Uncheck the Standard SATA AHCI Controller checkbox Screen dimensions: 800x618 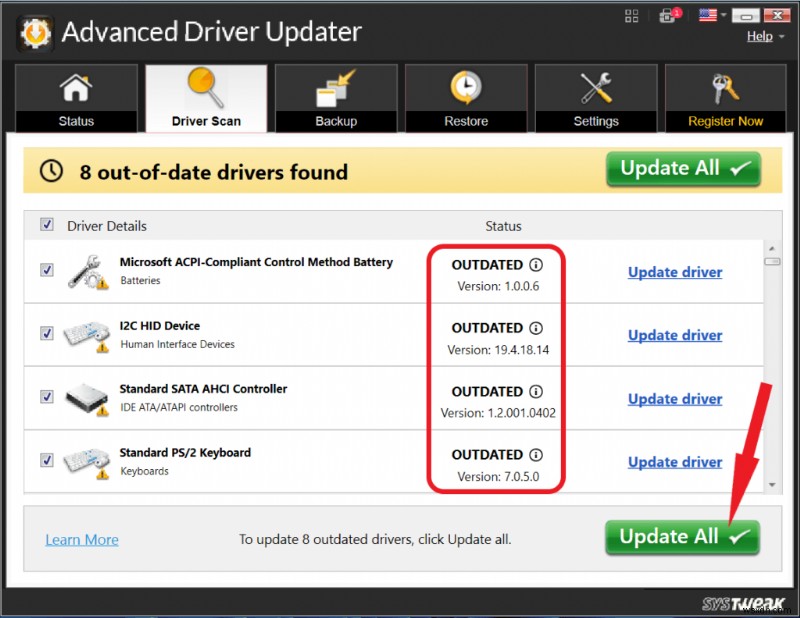(47, 397)
